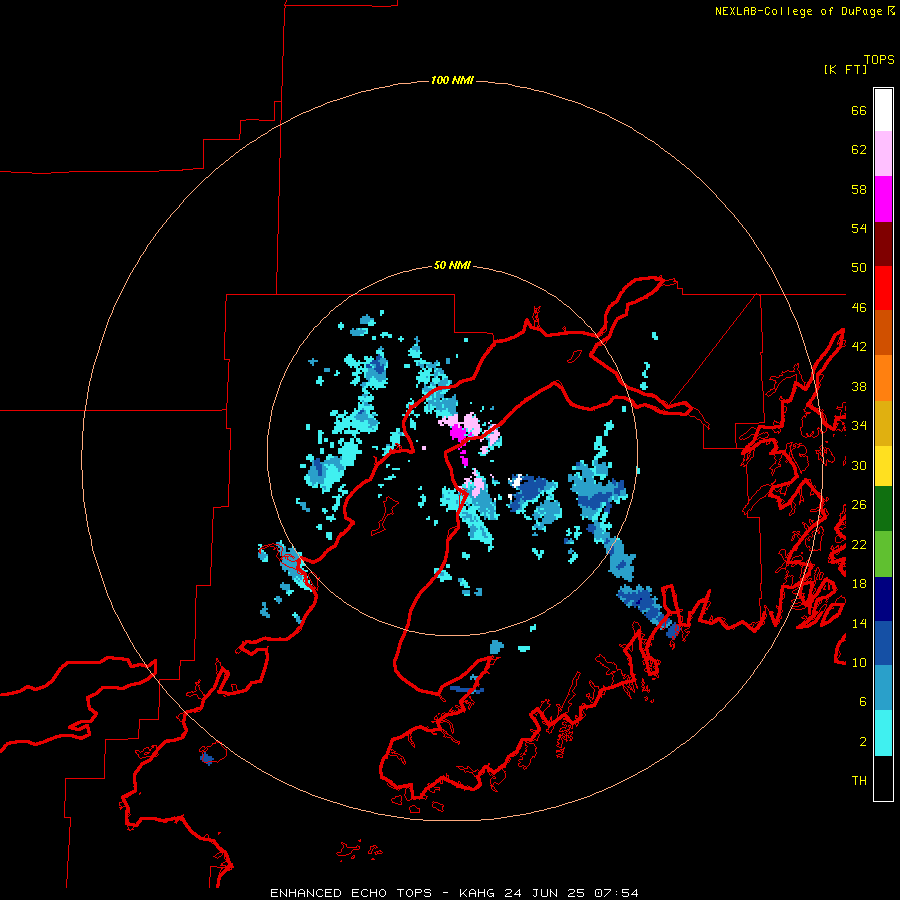Click the 30 value on the legend scale
Image resolution: width=900 pixels, height=900 pixels.
[859, 465]
